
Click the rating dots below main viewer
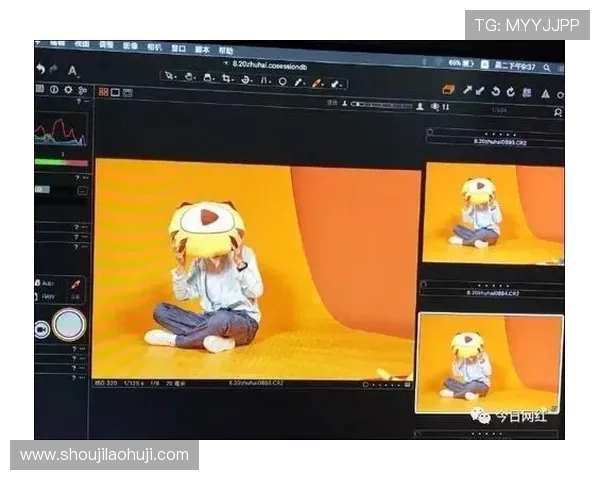tap(386, 385)
